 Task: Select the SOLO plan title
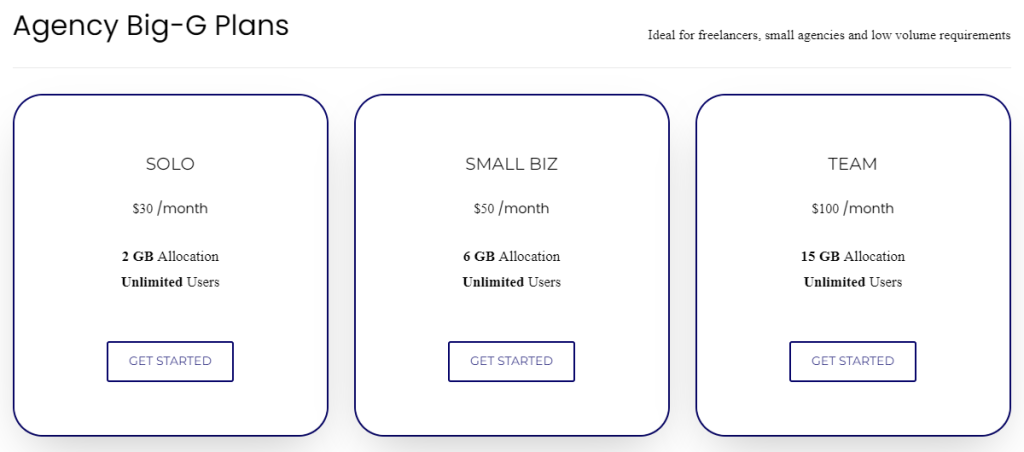tap(170, 164)
